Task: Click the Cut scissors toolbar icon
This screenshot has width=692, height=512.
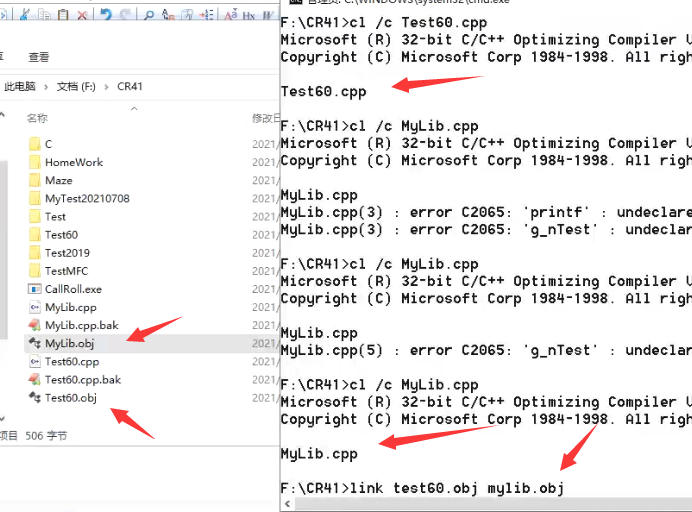Action: pos(24,14)
